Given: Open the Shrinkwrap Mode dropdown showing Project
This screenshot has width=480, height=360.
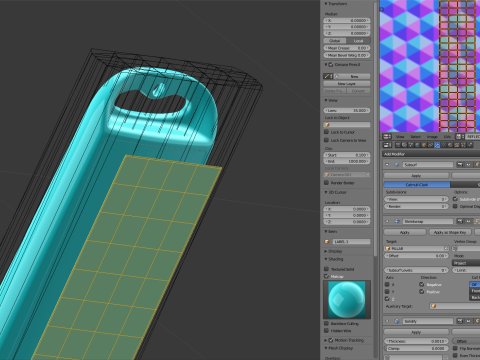Looking at the screenshot, I should click(x=466, y=263).
